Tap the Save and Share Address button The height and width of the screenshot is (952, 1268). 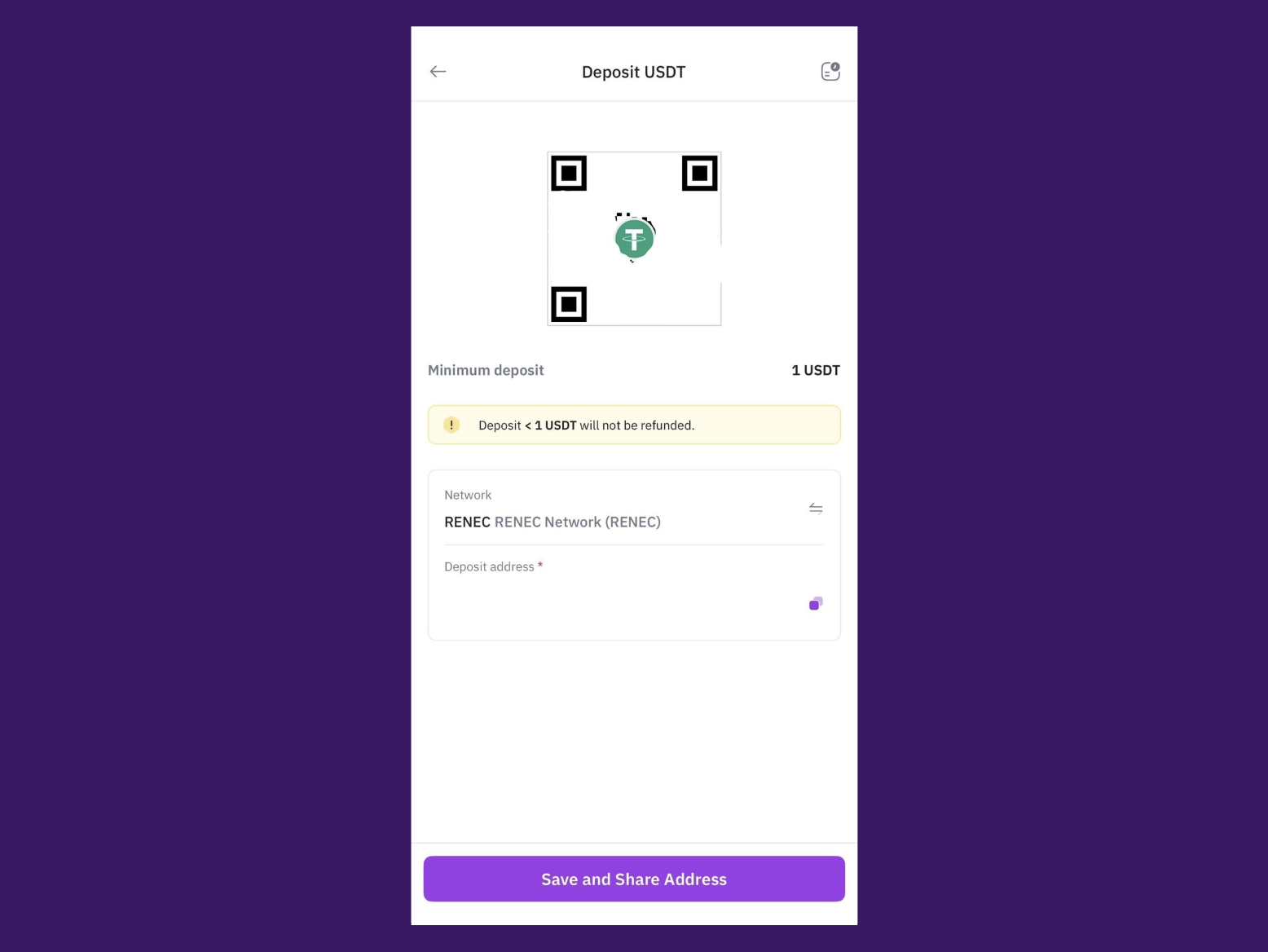pyautogui.click(x=634, y=879)
